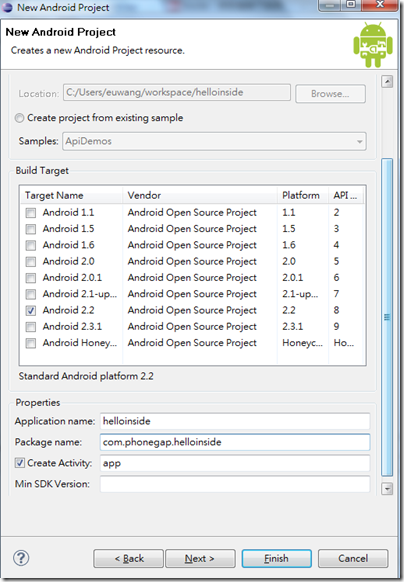Click scrollbar up arrow icon

click(387, 81)
